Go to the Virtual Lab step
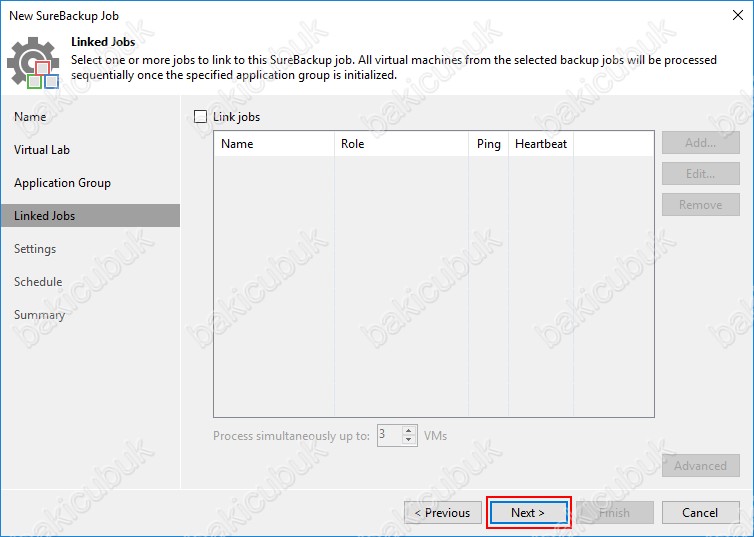The height and width of the screenshot is (537, 754). [42, 150]
